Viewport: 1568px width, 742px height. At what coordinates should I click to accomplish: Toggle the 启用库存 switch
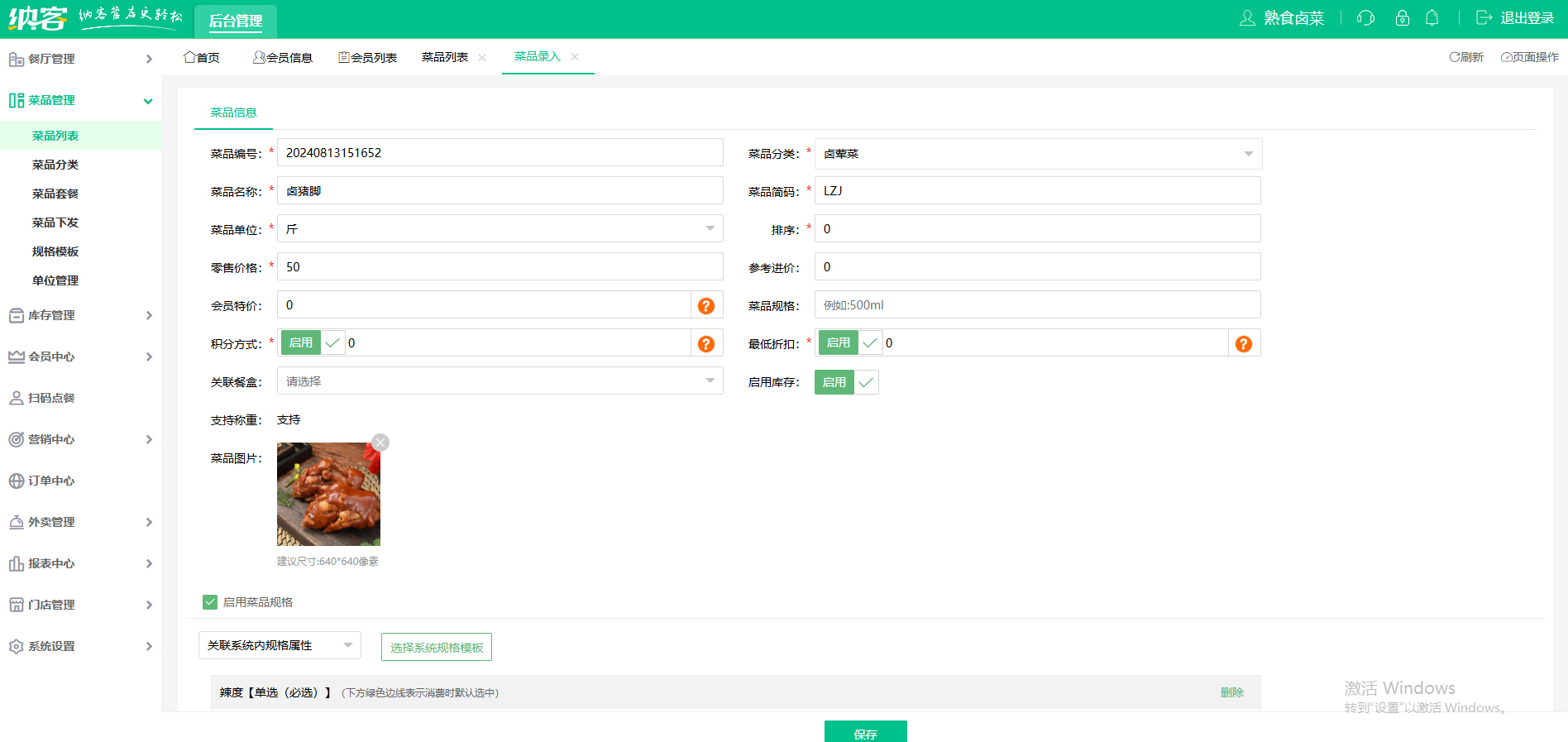[846, 382]
